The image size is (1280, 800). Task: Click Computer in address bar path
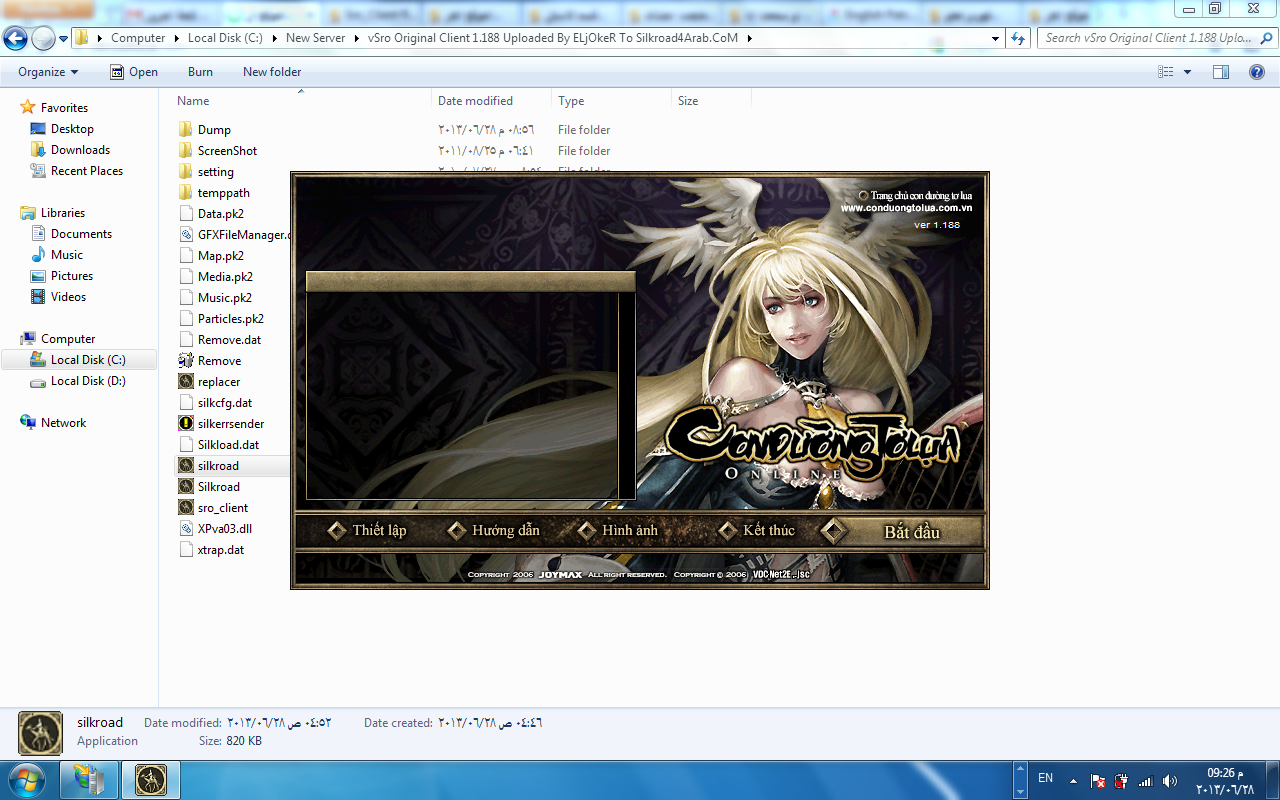138,38
